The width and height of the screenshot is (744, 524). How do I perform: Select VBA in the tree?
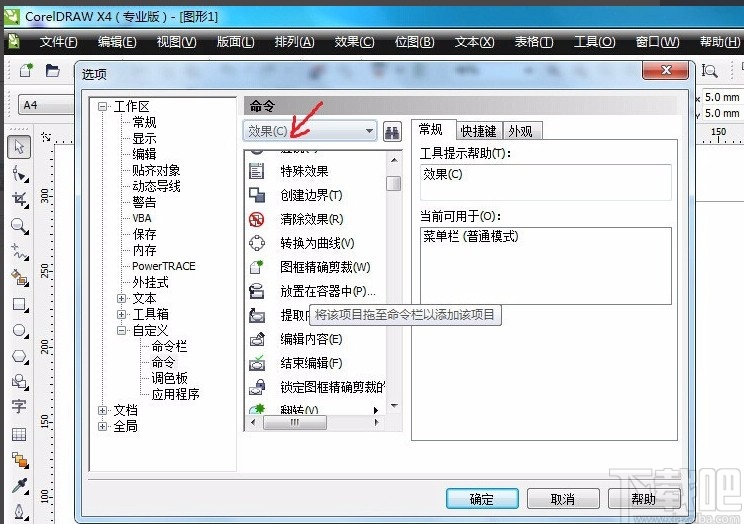pyautogui.click(x=141, y=218)
